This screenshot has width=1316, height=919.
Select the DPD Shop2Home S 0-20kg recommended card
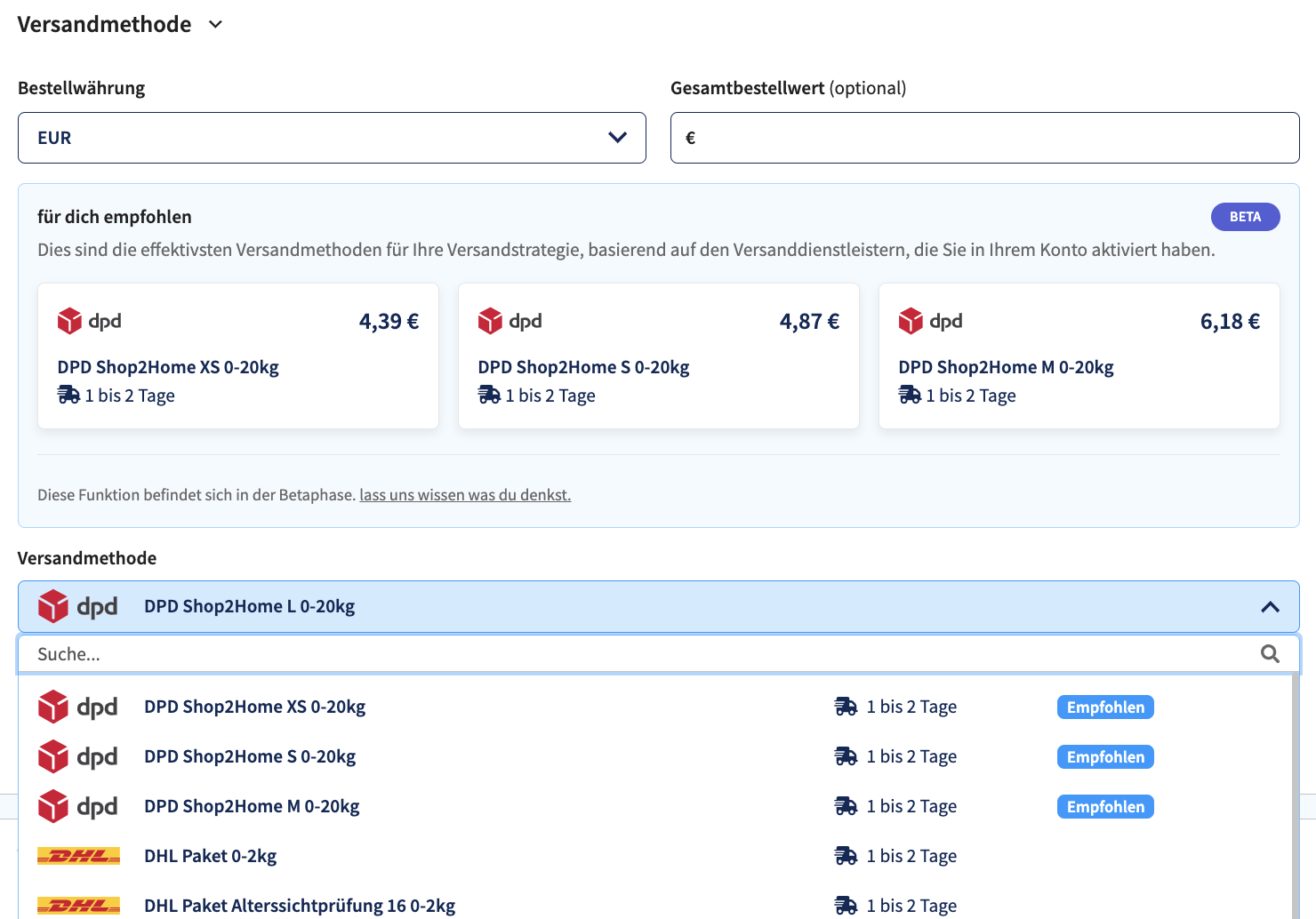pyautogui.click(x=659, y=356)
